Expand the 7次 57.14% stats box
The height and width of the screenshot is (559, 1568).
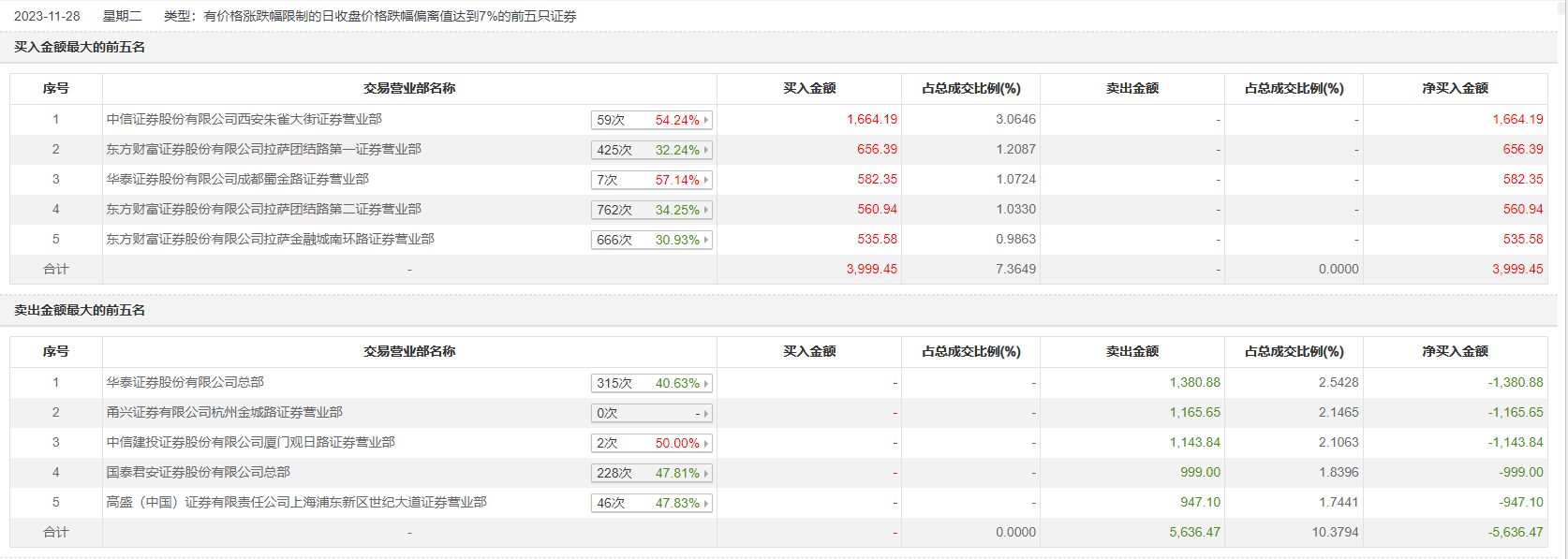pos(652,180)
